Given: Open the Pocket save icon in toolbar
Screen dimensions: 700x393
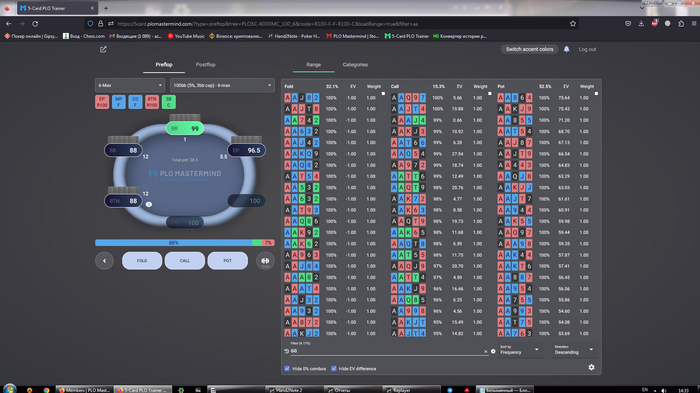Looking at the screenshot, I should click(628, 24).
